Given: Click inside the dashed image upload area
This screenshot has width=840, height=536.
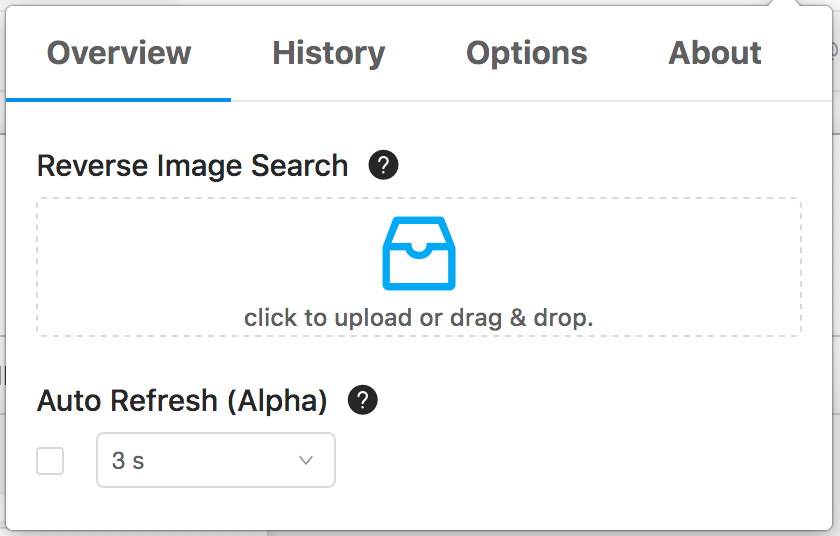Looking at the screenshot, I should click(x=419, y=267).
